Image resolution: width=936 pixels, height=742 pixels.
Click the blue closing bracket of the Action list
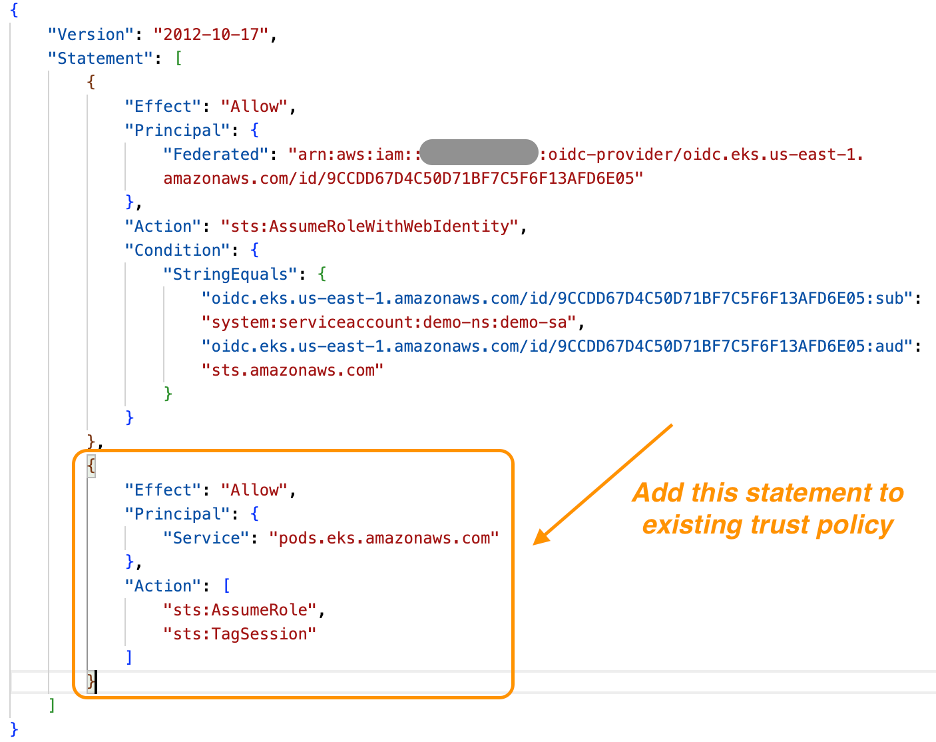tap(129, 657)
